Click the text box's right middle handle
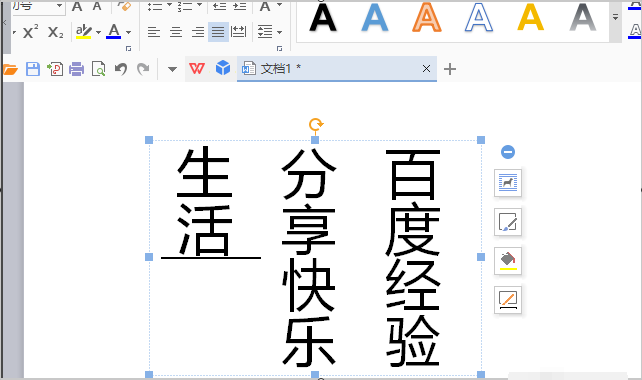642x380 pixels. coord(481,257)
